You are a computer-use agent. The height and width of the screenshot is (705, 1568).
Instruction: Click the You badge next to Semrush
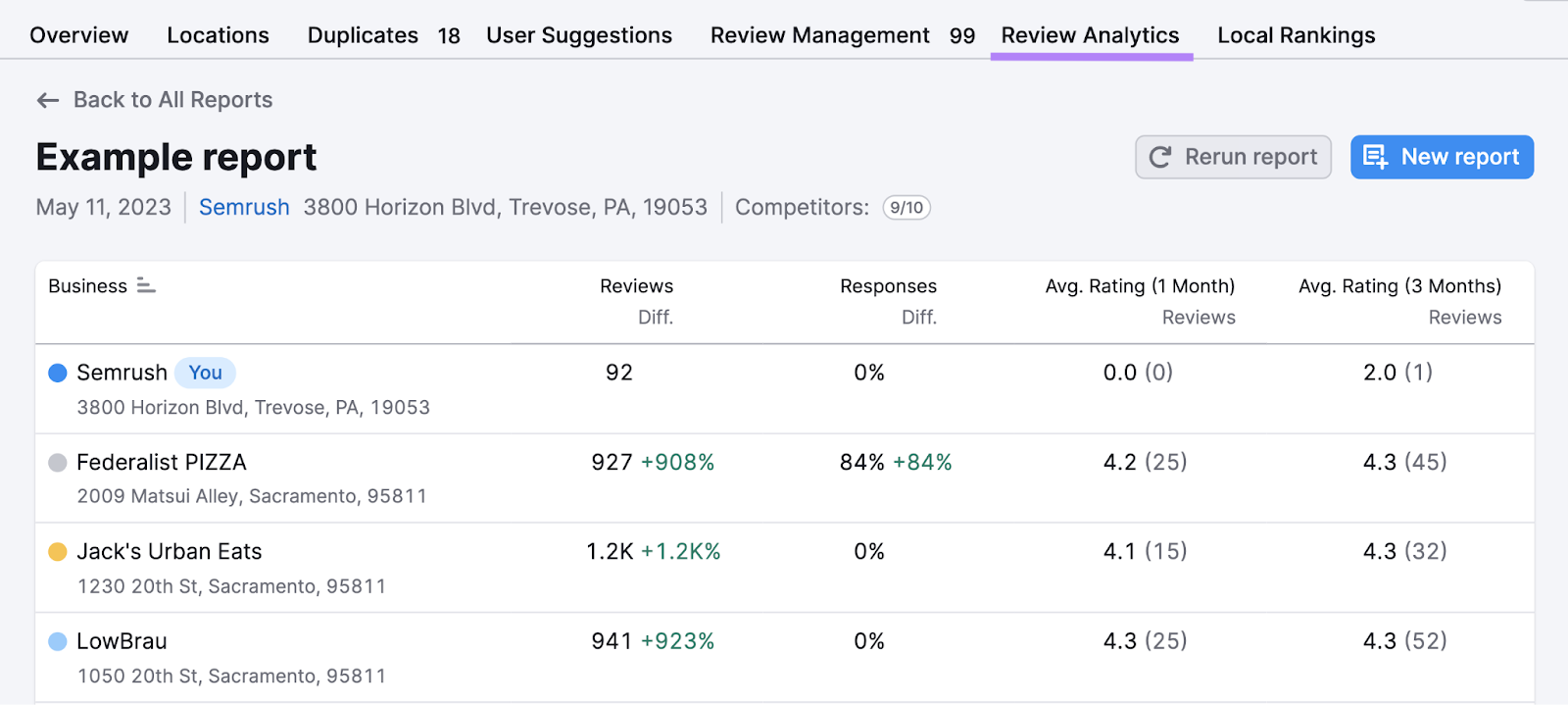[205, 373]
